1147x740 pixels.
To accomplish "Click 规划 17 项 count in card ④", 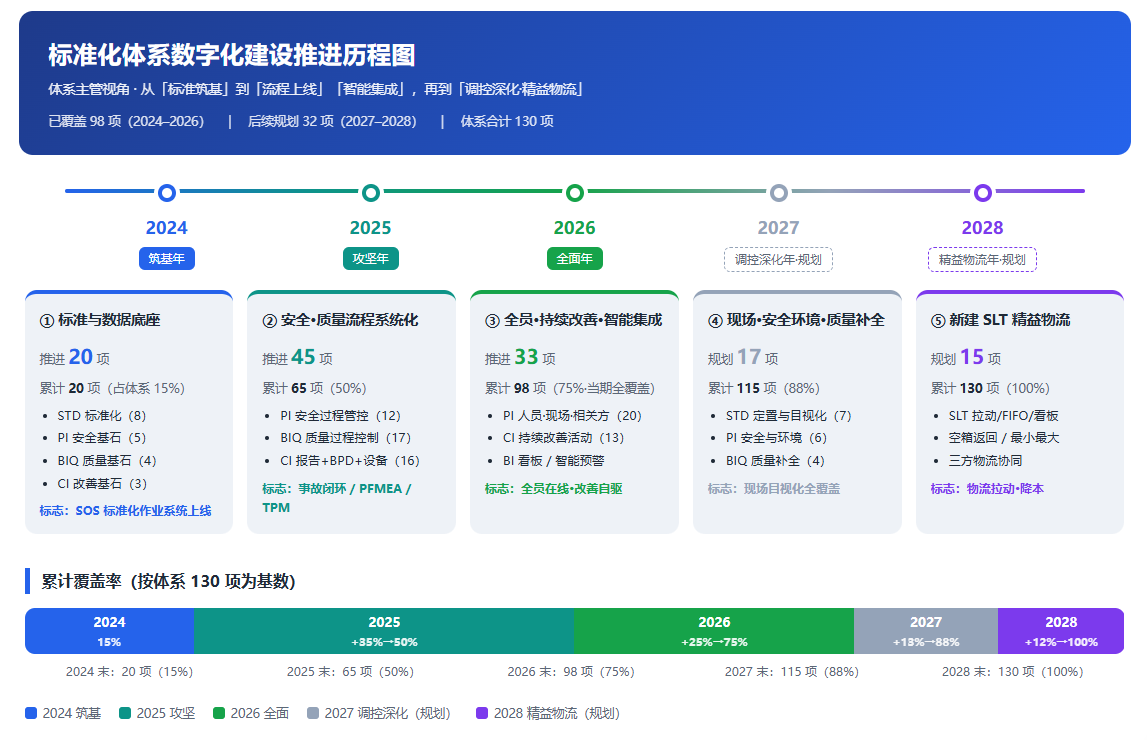I will tap(743, 358).
